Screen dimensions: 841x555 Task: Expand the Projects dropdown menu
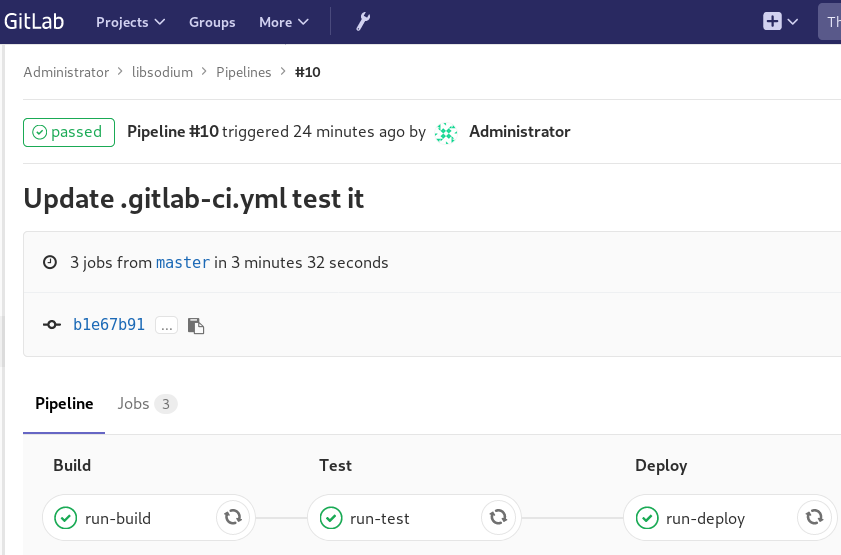[x=130, y=22]
